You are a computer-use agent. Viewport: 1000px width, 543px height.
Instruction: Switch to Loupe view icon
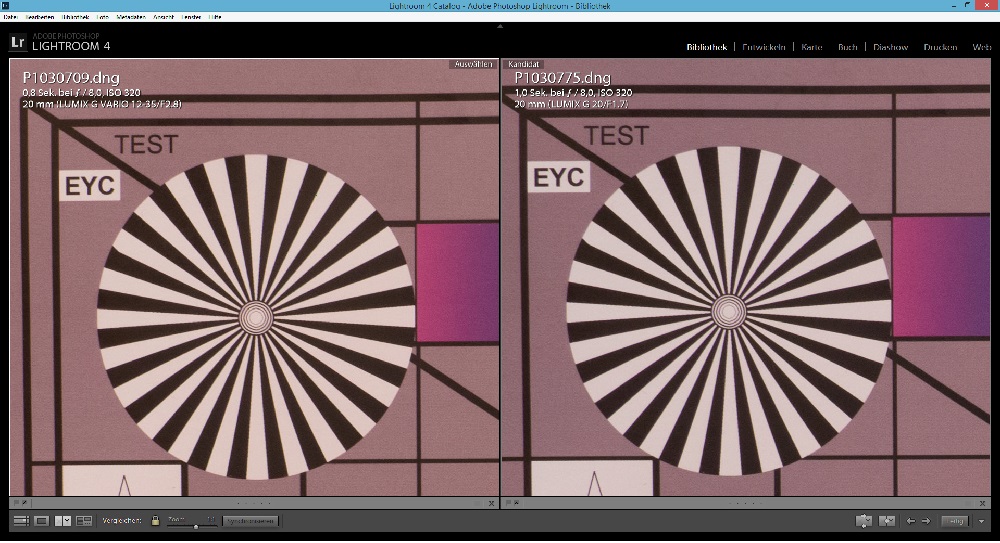41,521
